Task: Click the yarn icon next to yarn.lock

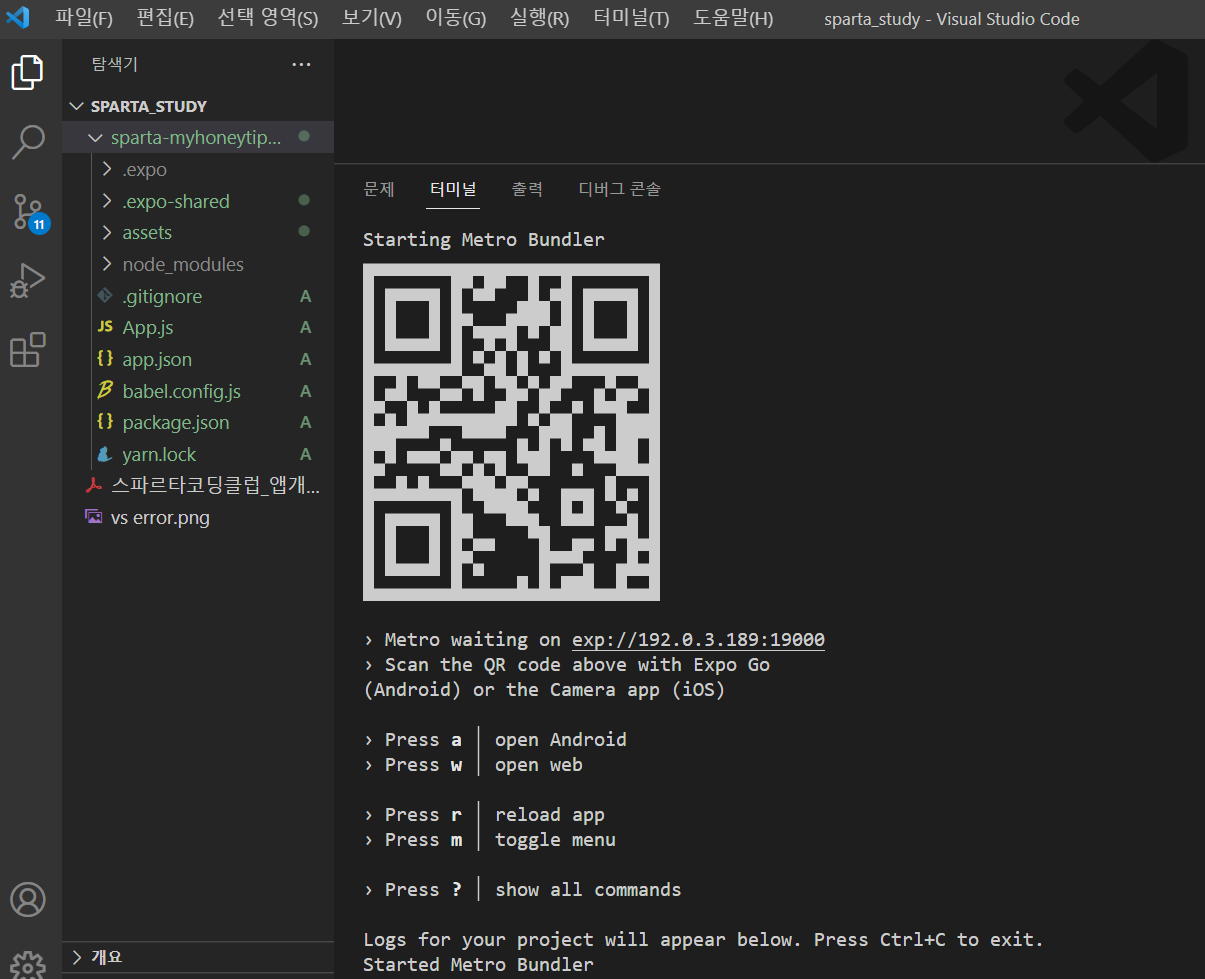Action: [x=104, y=454]
